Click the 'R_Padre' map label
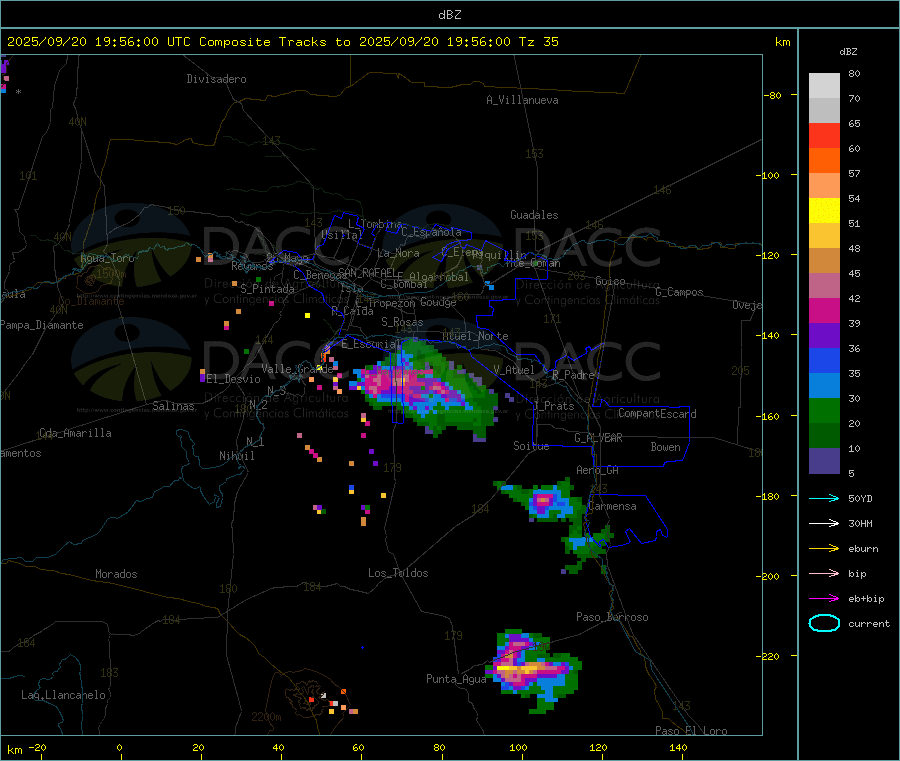Viewport: 900px width, 761px height. (573, 375)
